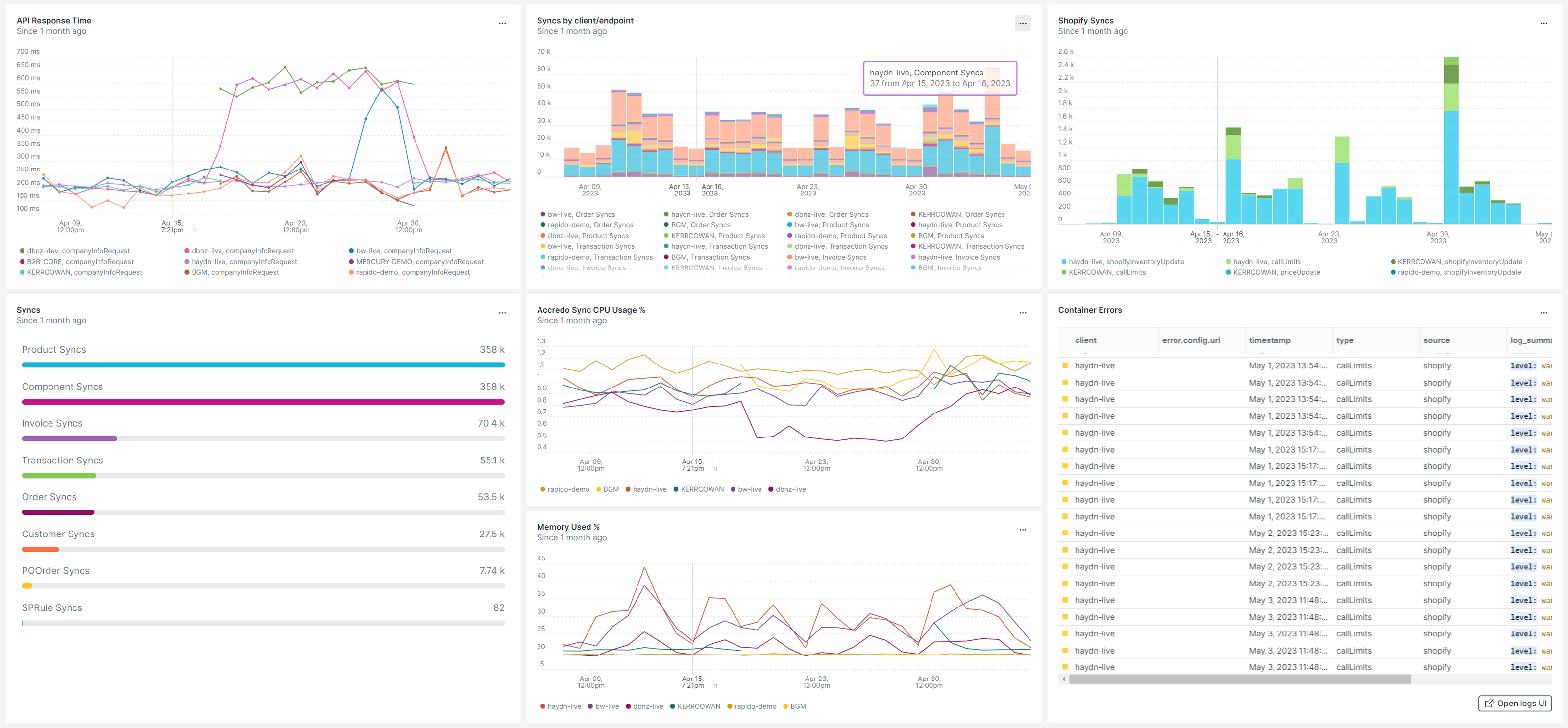Open the Shopify Syncs widget ellipsis menu
The width and height of the screenshot is (1568, 728).
pyautogui.click(x=1543, y=23)
